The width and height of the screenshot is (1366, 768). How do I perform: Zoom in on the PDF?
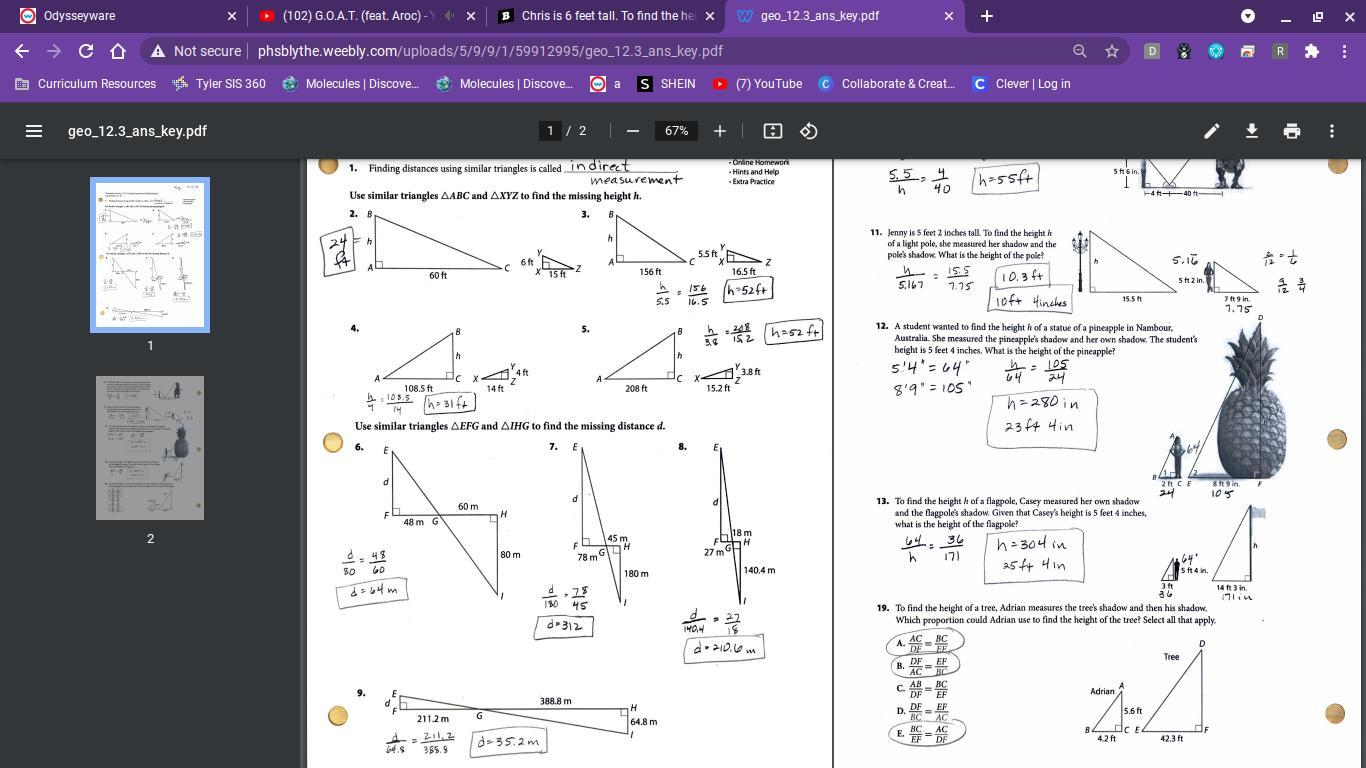coord(720,131)
